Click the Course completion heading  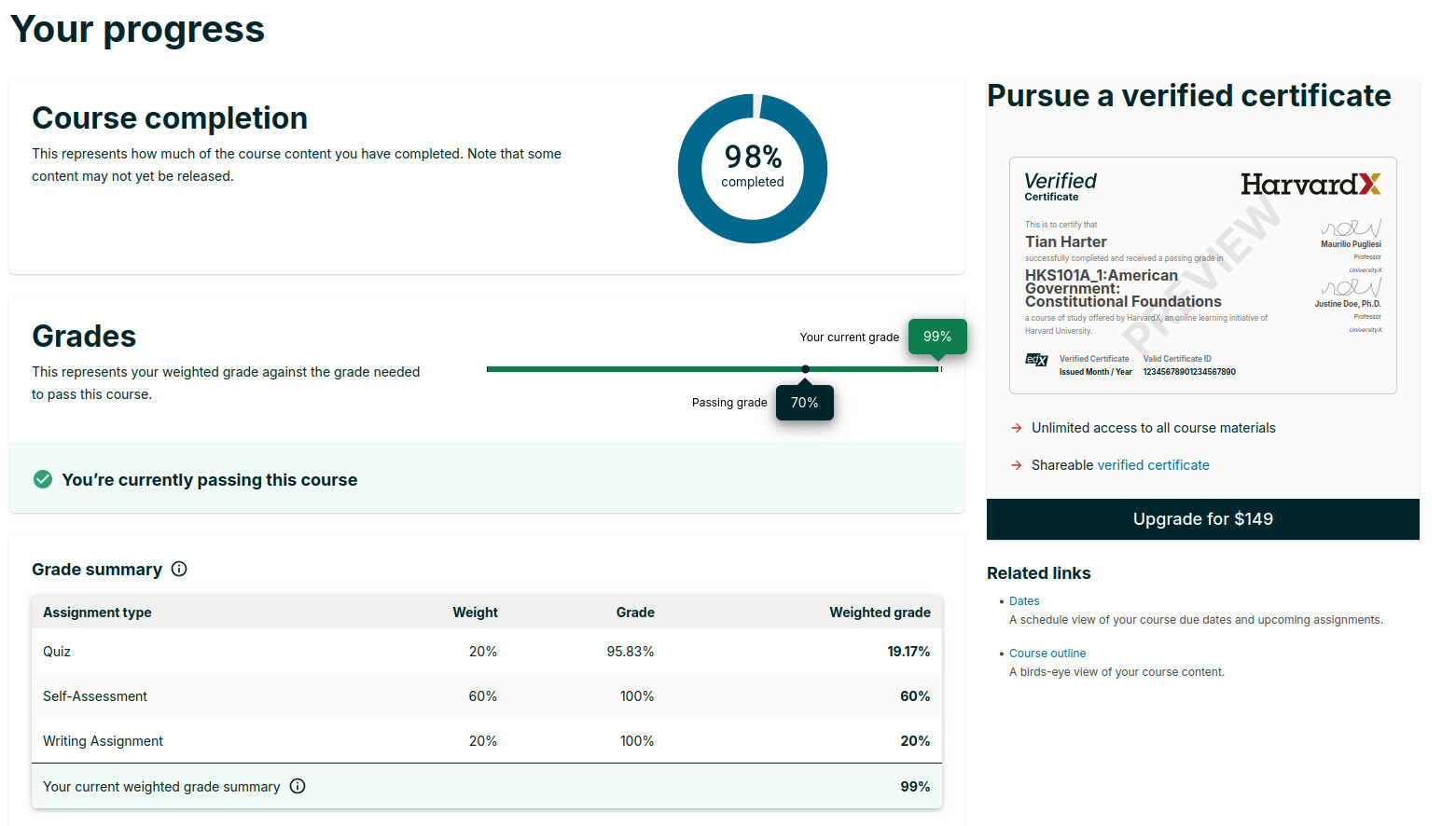(x=170, y=118)
